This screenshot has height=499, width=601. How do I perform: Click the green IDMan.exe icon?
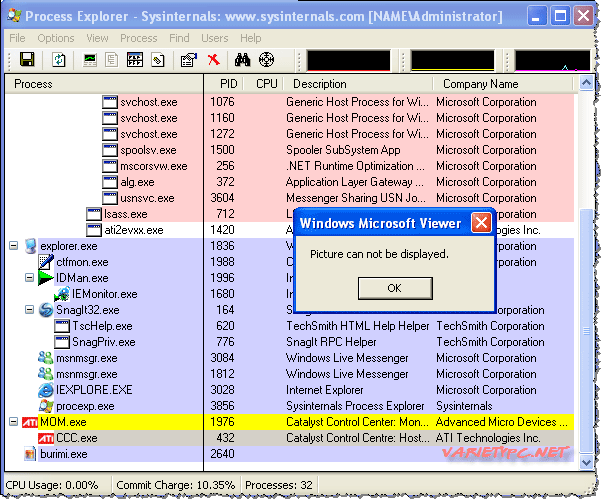pos(46,278)
